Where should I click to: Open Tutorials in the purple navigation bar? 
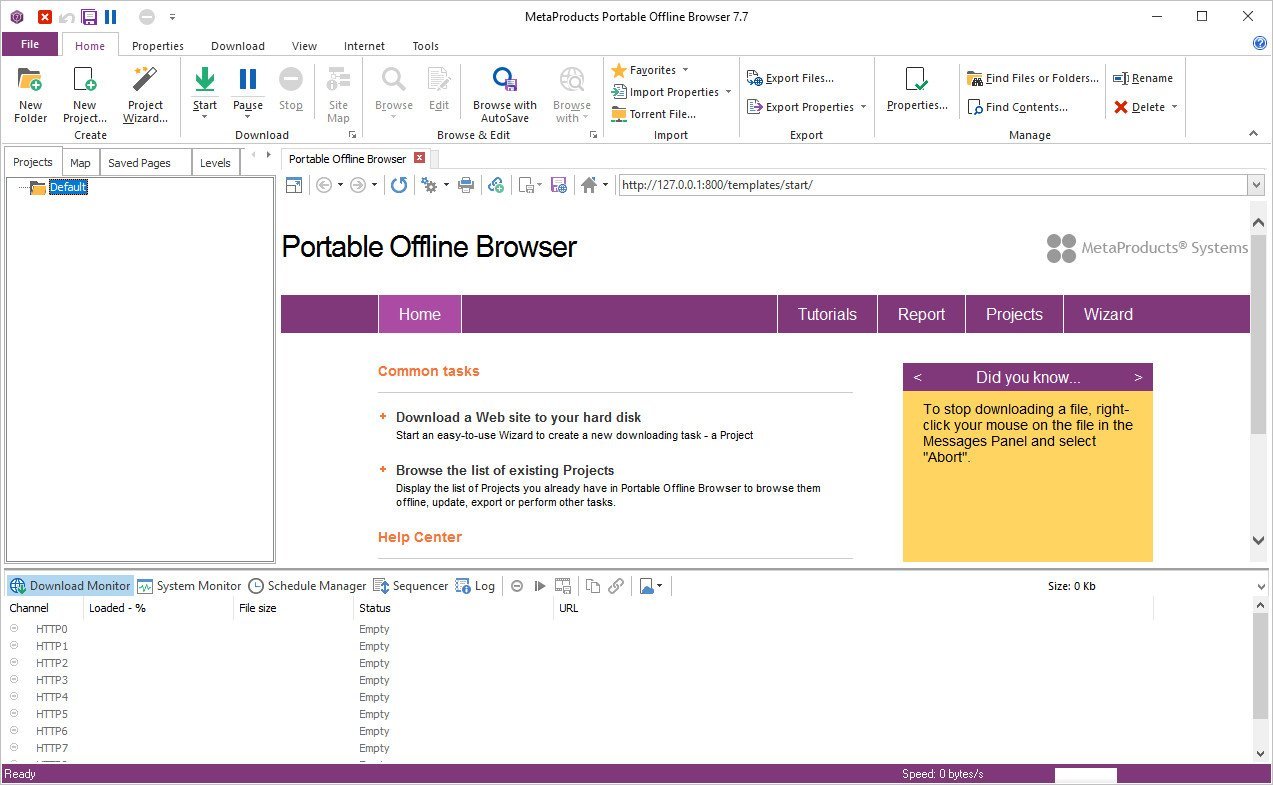tap(827, 314)
